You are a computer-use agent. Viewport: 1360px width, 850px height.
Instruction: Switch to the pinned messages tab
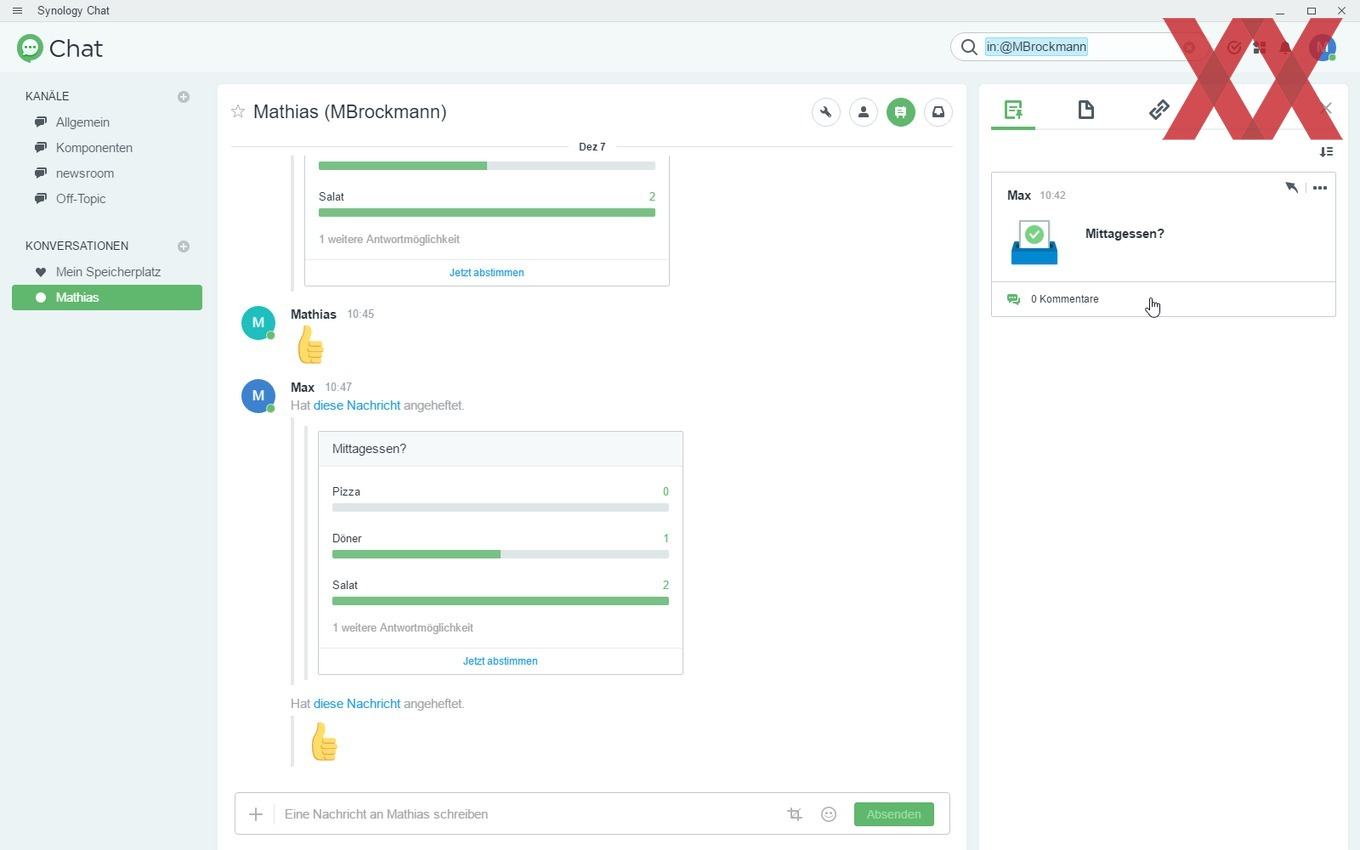coord(1013,109)
